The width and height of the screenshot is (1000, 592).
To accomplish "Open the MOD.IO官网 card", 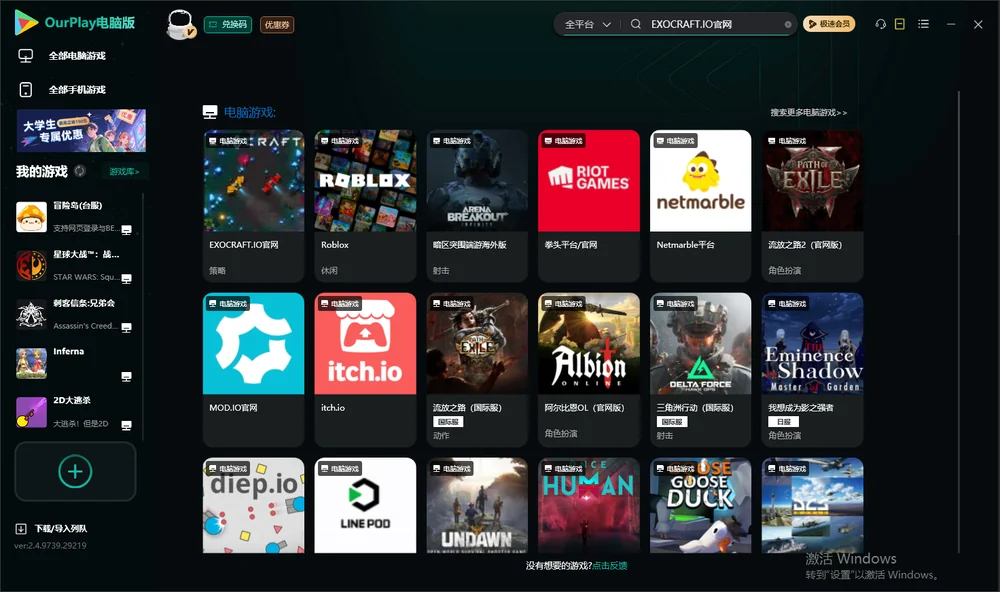I will pos(253,369).
